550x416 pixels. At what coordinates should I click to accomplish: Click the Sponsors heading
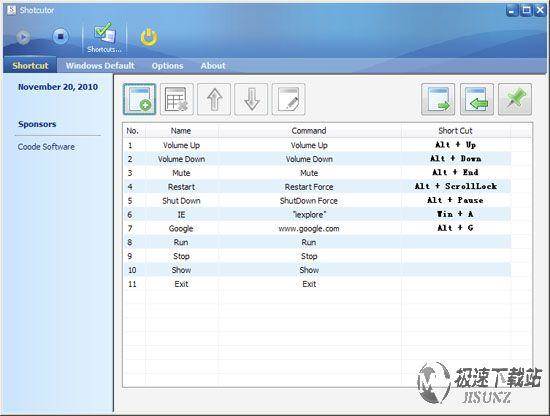[37, 124]
